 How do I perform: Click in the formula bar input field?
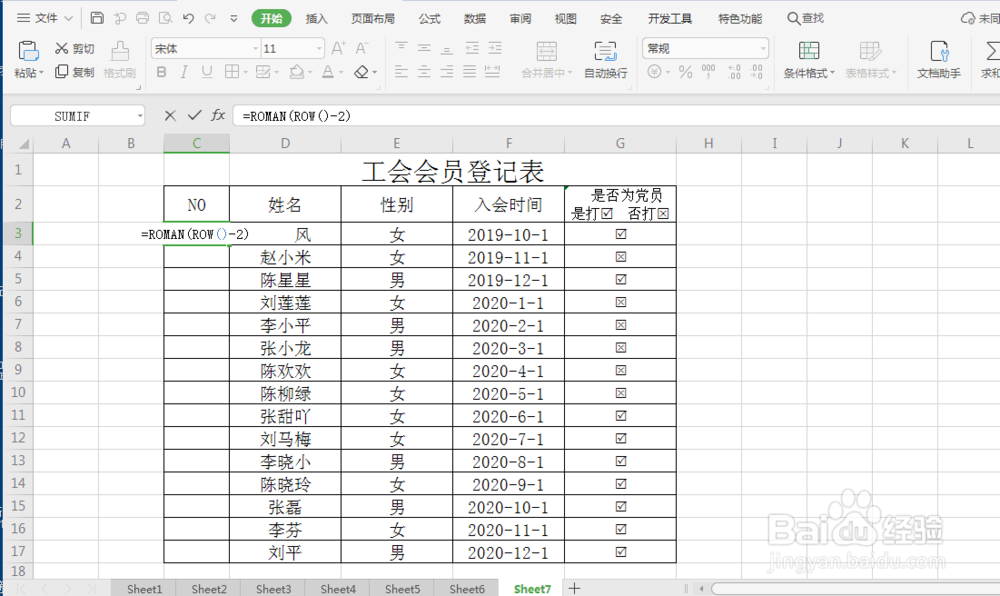pos(616,116)
